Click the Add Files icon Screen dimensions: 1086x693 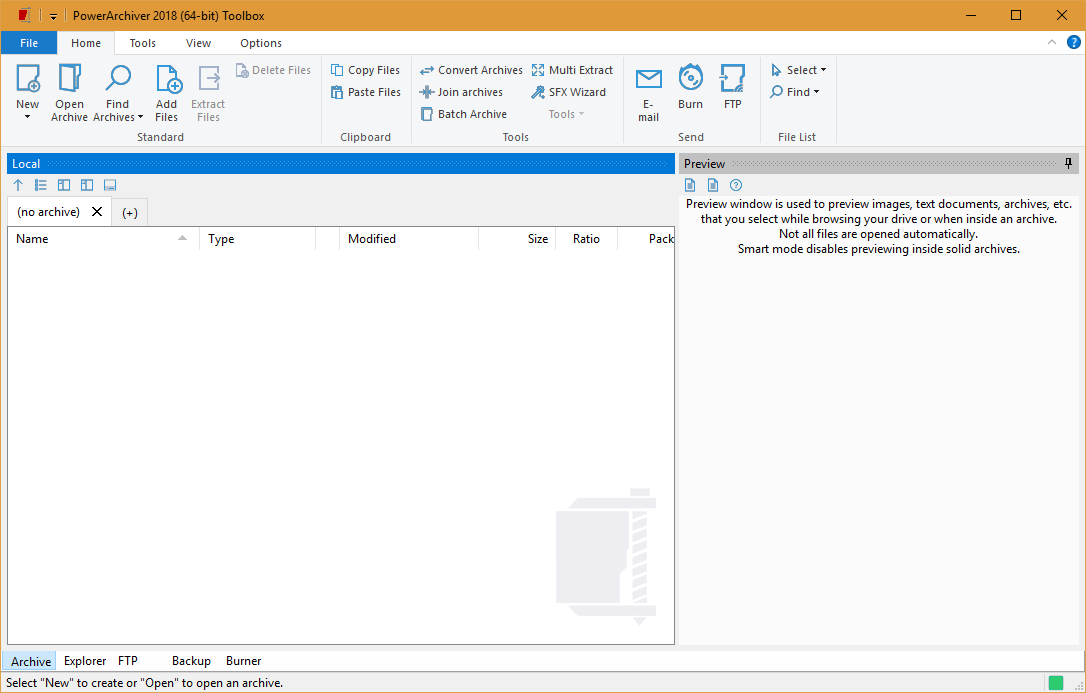pos(168,78)
